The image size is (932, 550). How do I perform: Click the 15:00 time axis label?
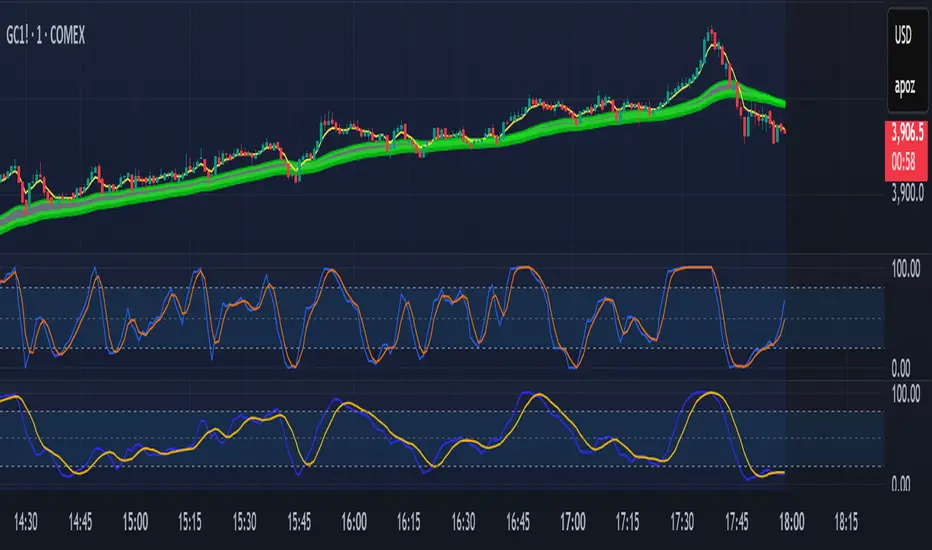(135, 522)
